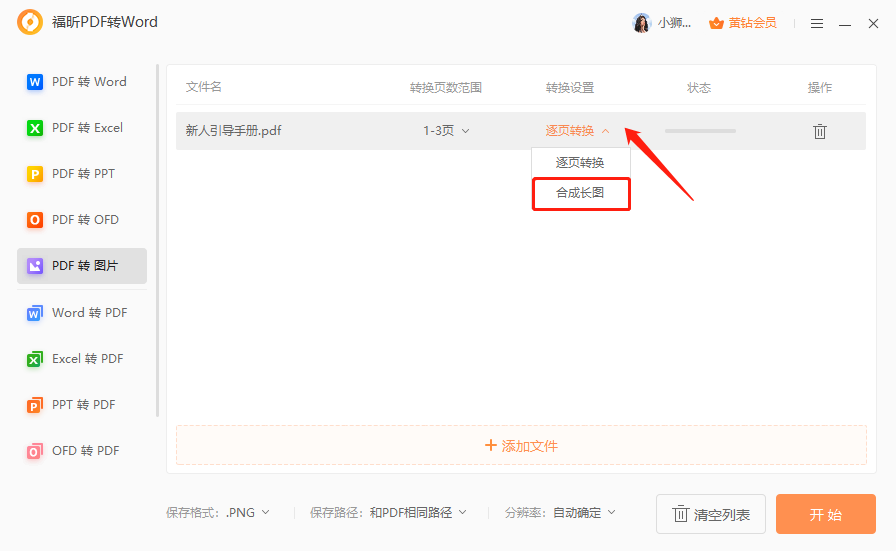This screenshot has width=896, height=551.
Task: Select PDF 转 图片 in sidebar
Action: 82,266
